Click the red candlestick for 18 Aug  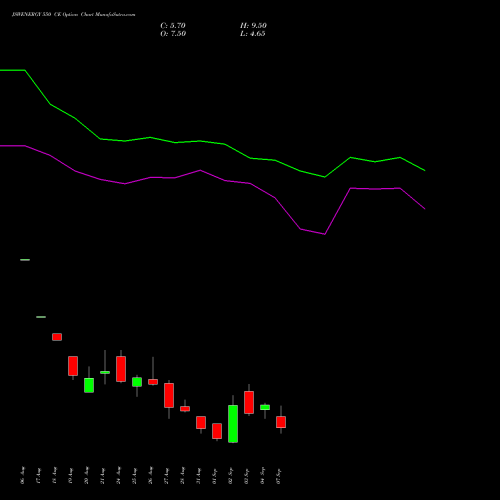pos(57,337)
